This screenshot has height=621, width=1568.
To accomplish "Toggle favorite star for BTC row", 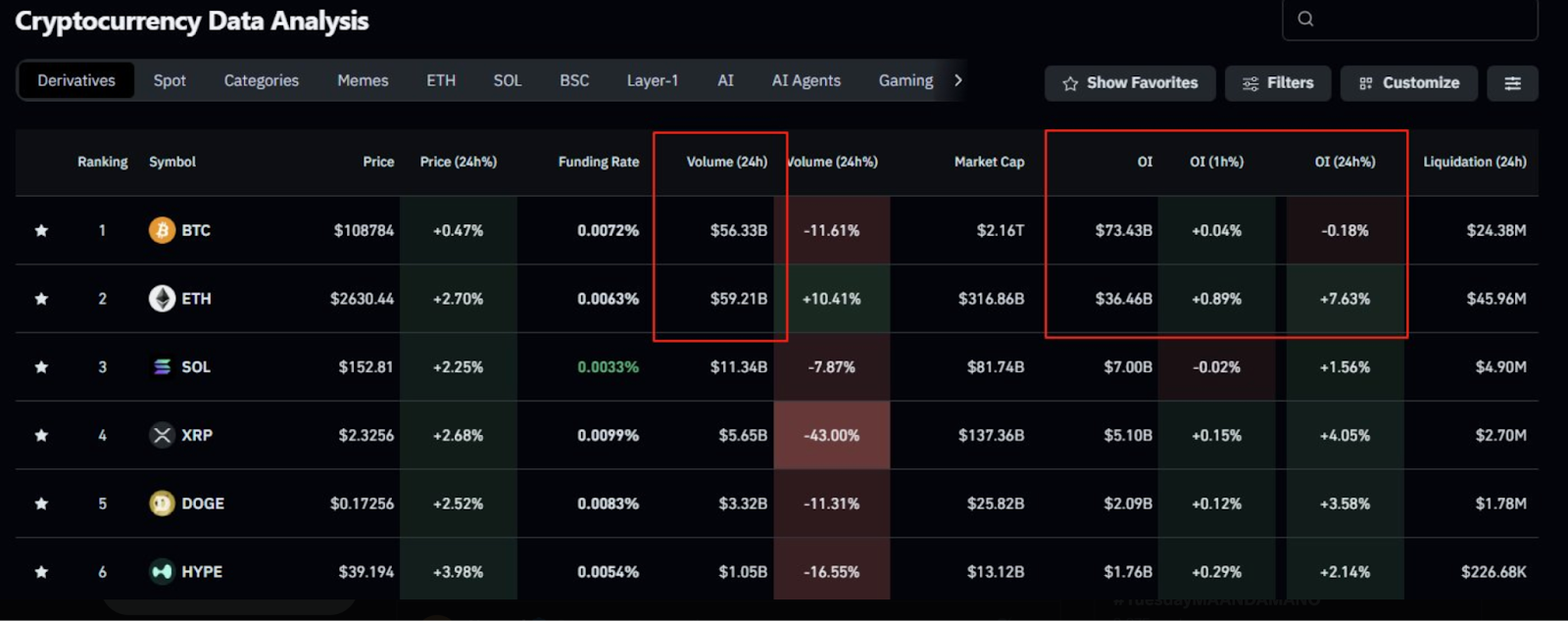I will (41, 231).
